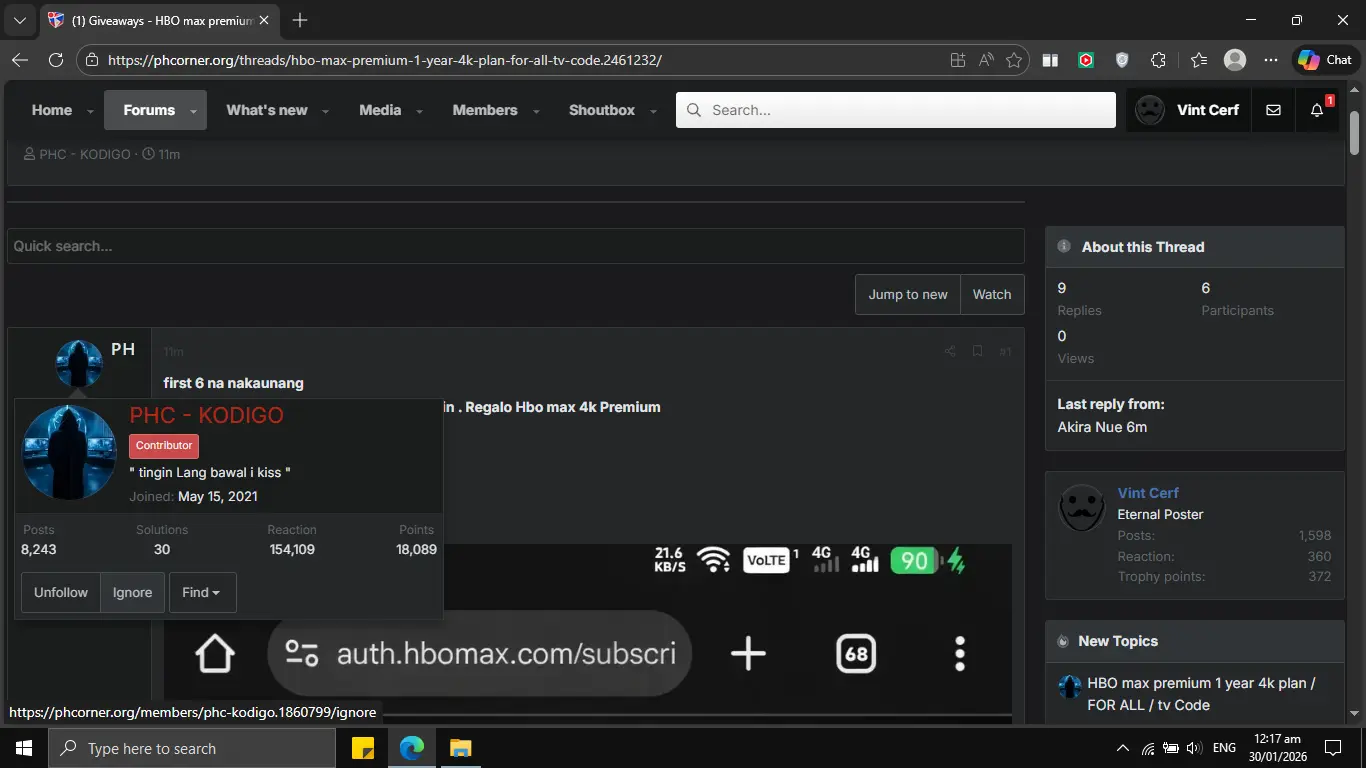
Task: Open the shield extension icon in the toolbar
Action: tap(1122, 60)
